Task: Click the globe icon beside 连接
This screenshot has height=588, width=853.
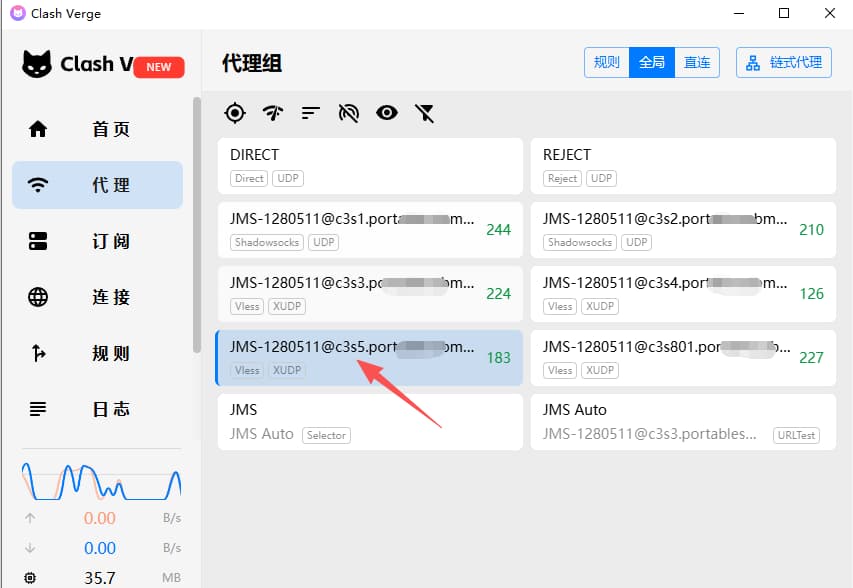Action: click(x=38, y=297)
